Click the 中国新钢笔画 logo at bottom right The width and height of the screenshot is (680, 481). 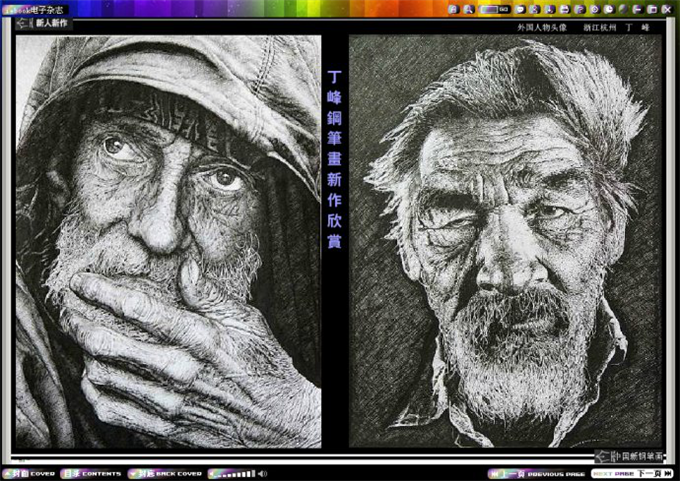(629, 456)
